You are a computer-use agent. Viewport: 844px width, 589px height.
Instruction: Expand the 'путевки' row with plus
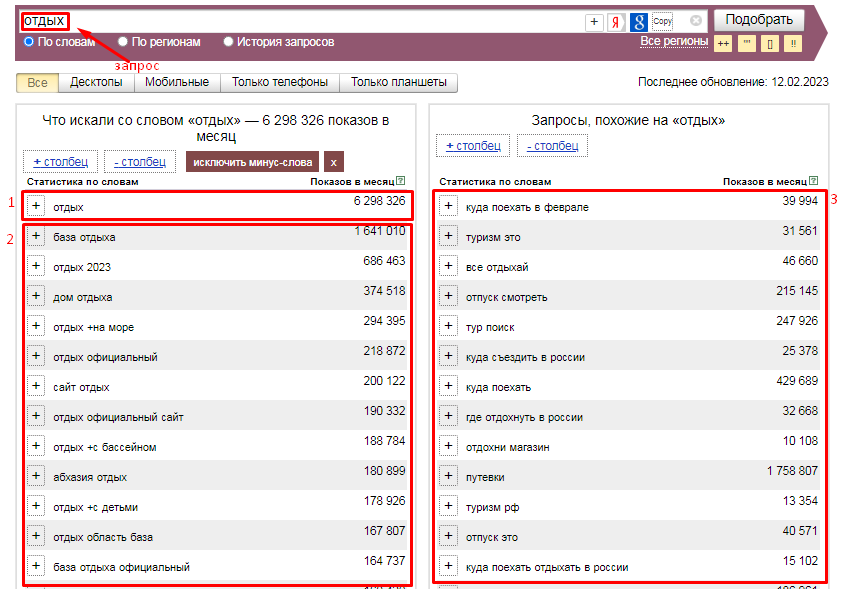[448, 476]
